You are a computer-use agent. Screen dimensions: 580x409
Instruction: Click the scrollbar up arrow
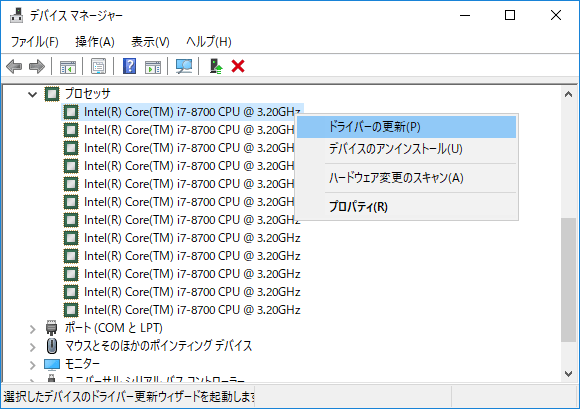[569, 94]
